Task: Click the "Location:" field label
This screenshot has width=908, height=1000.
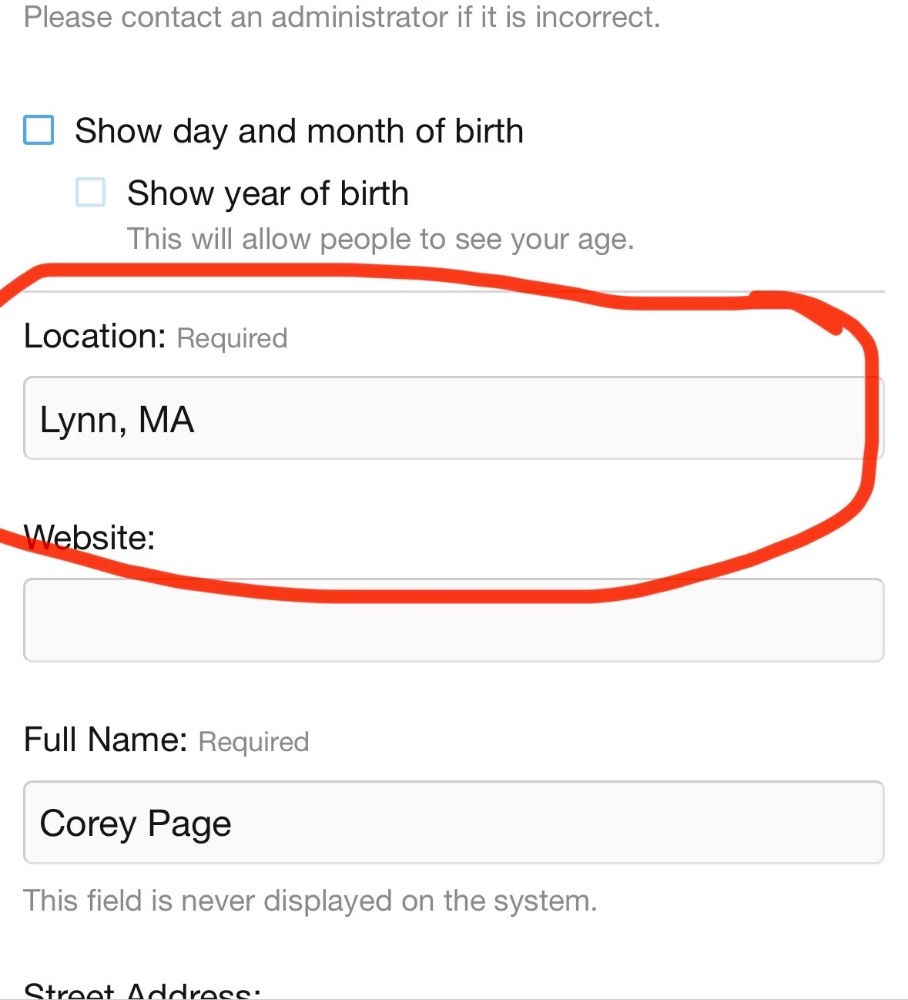Action: point(94,337)
